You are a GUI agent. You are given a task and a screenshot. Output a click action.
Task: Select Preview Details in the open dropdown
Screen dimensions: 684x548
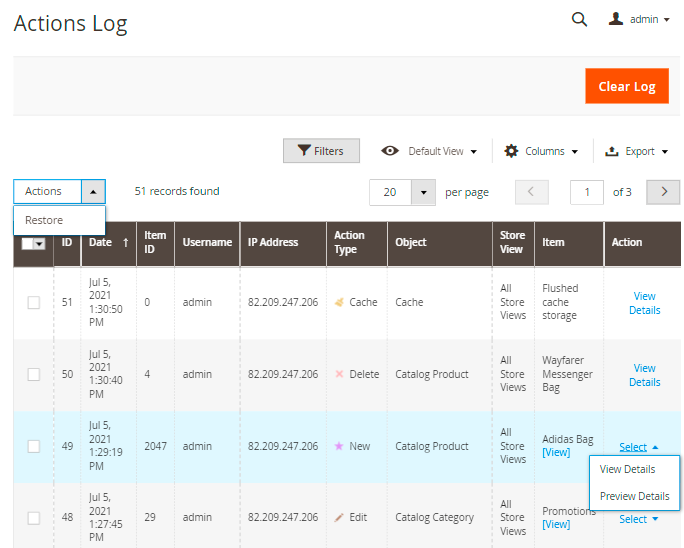(x=634, y=496)
